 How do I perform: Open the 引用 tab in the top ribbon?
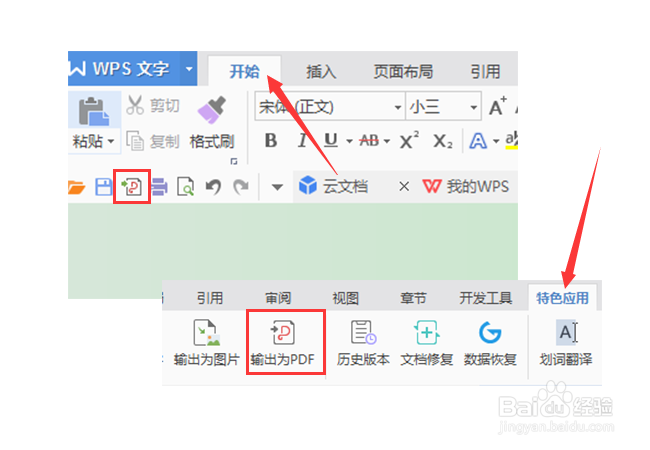coord(485,71)
